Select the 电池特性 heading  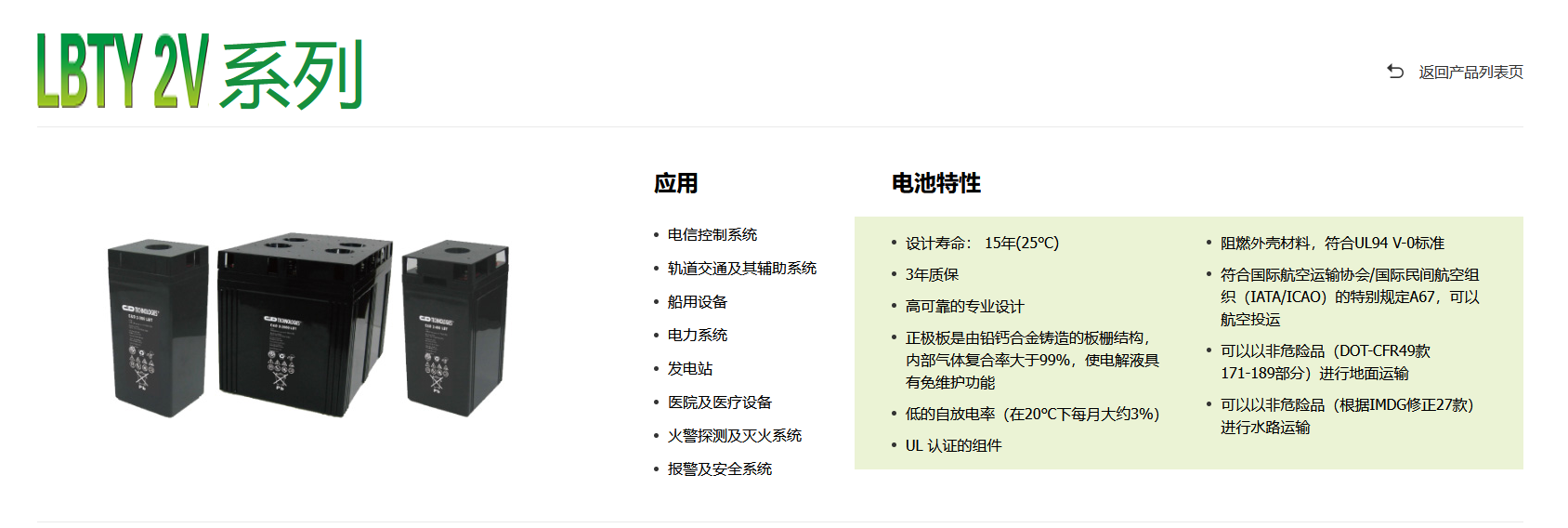(936, 183)
